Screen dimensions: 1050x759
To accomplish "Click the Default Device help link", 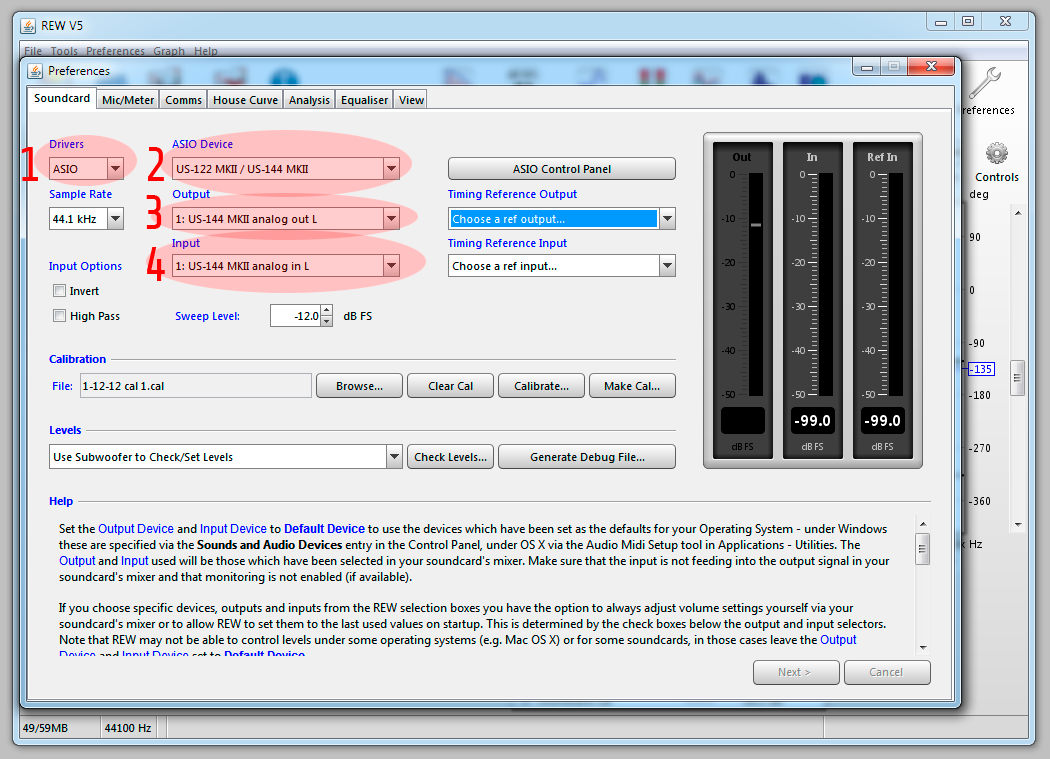I will click(x=324, y=529).
